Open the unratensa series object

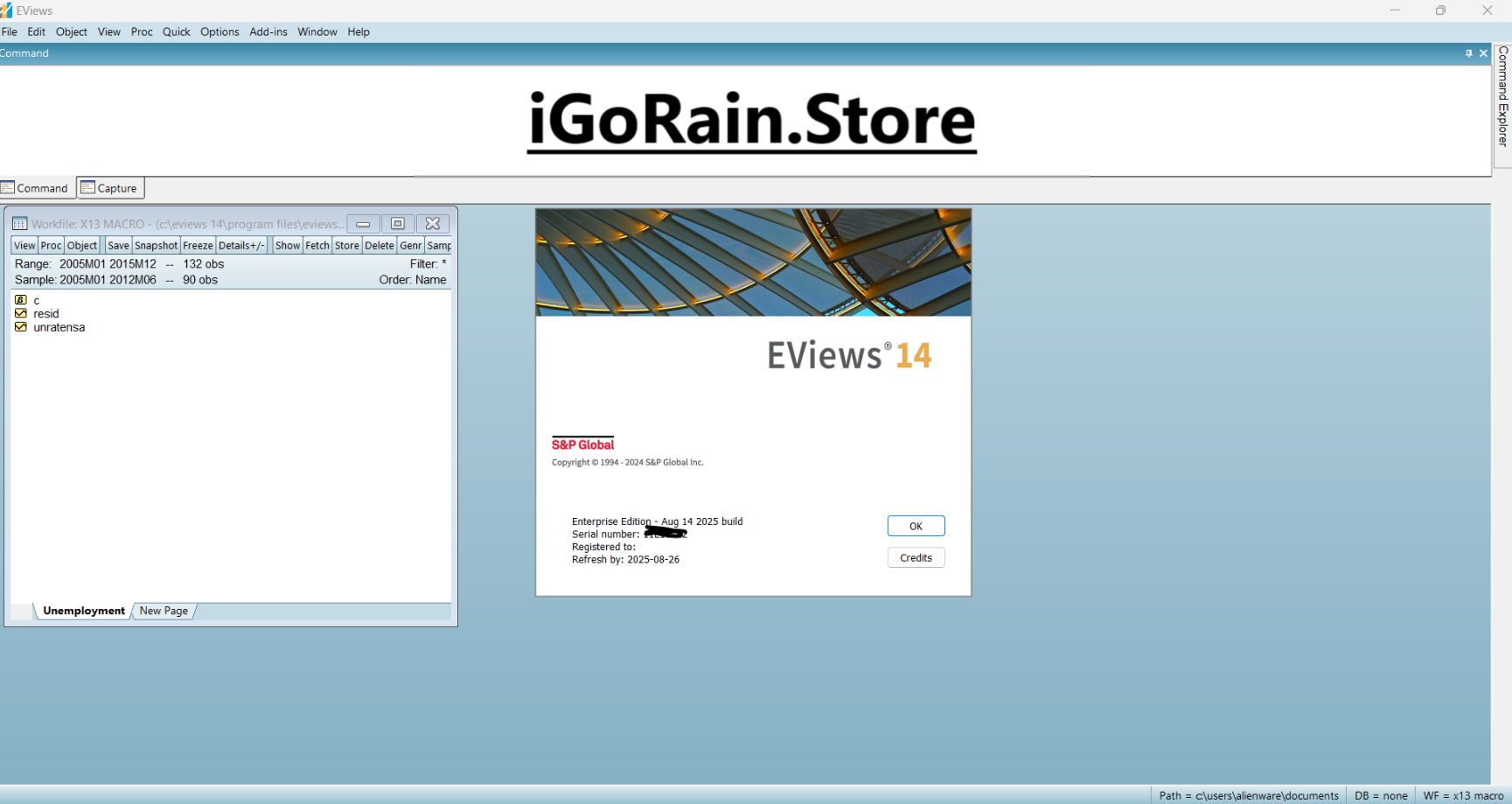click(x=59, y=326)
